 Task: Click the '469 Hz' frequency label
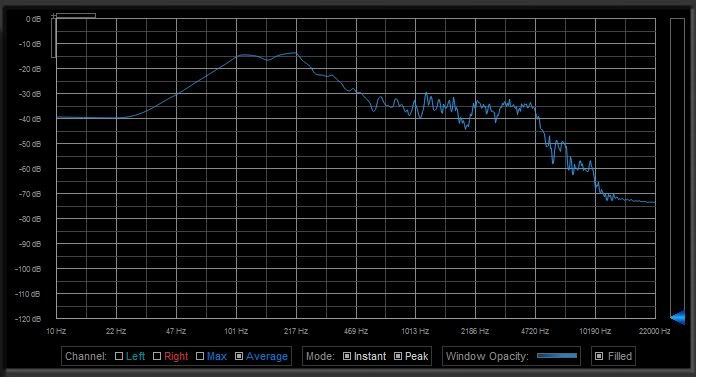[356, 331]
